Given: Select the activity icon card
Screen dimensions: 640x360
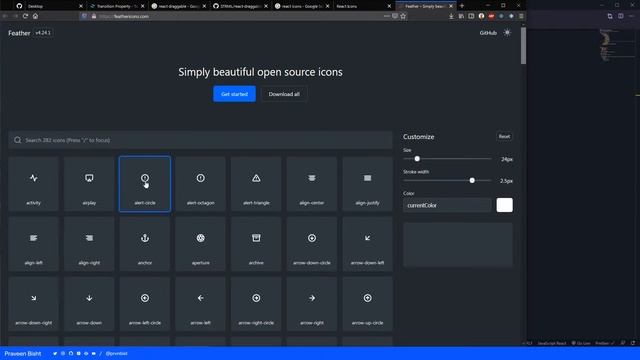Looking at the screenshot, I should (x=33, y=184).
